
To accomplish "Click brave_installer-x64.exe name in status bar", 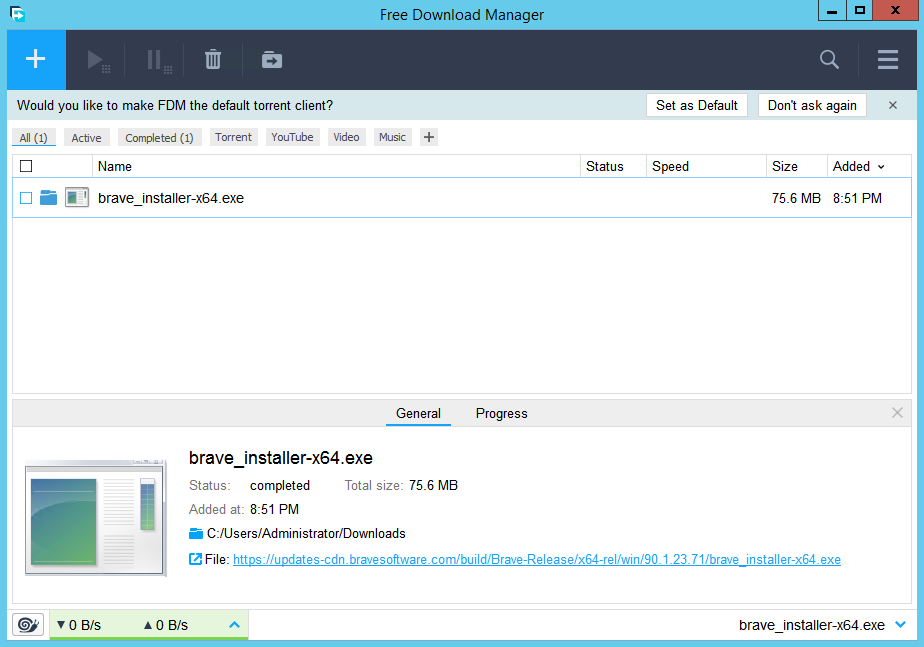I will coord(811,625).
